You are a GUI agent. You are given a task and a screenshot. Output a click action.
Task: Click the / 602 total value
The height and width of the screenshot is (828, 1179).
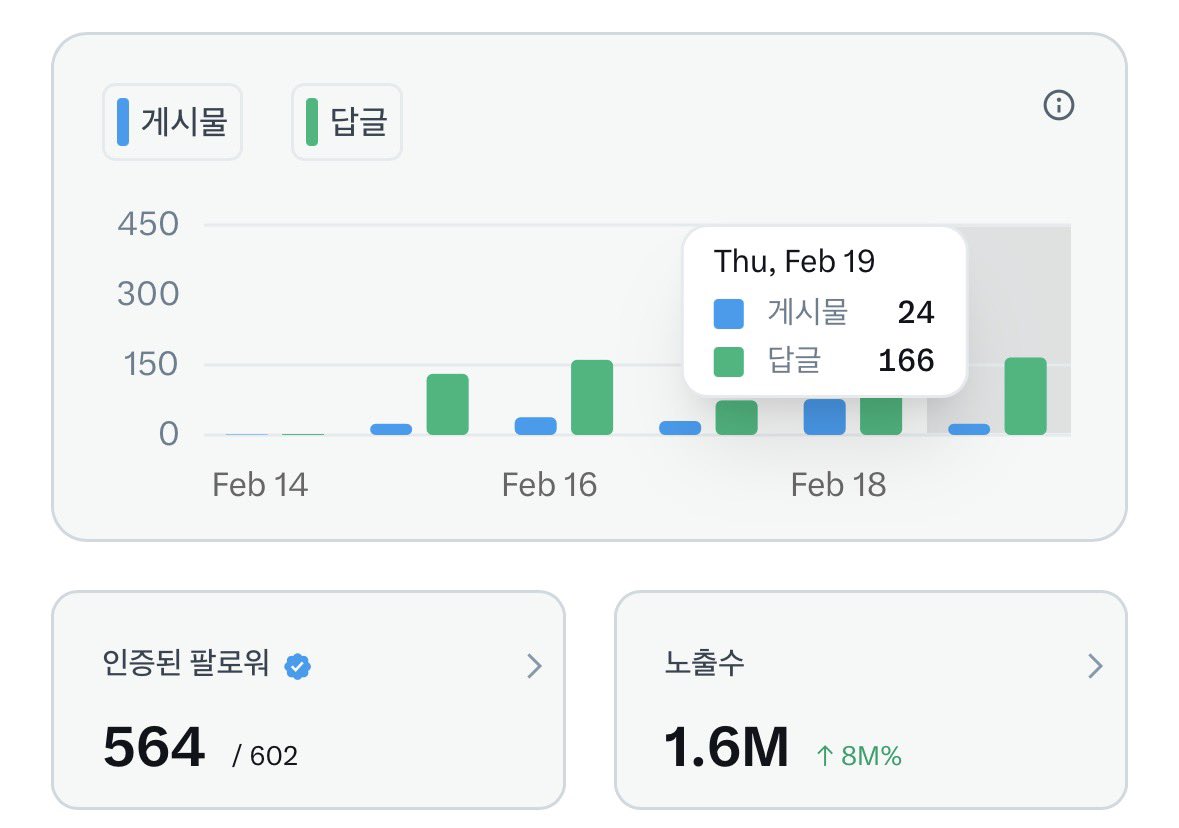(x=265, y=756)
